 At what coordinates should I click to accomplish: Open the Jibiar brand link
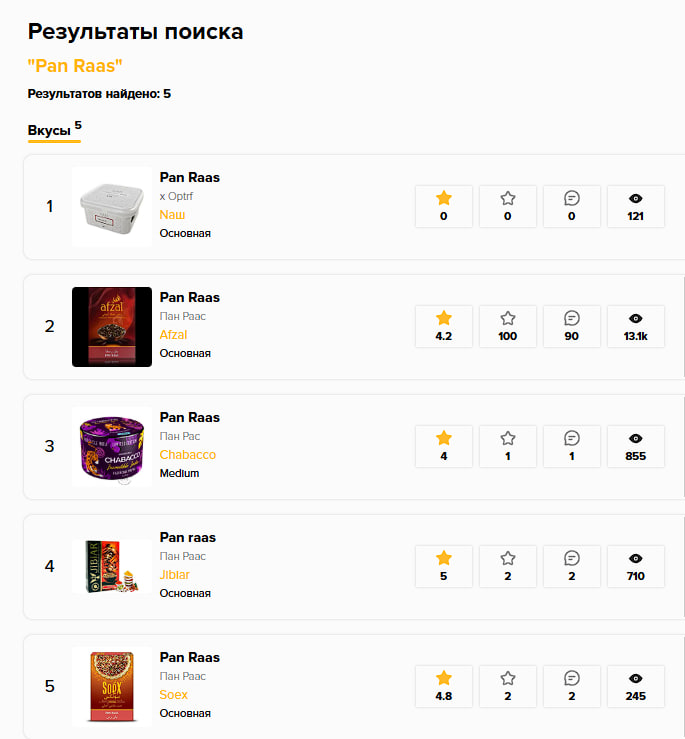174,575
